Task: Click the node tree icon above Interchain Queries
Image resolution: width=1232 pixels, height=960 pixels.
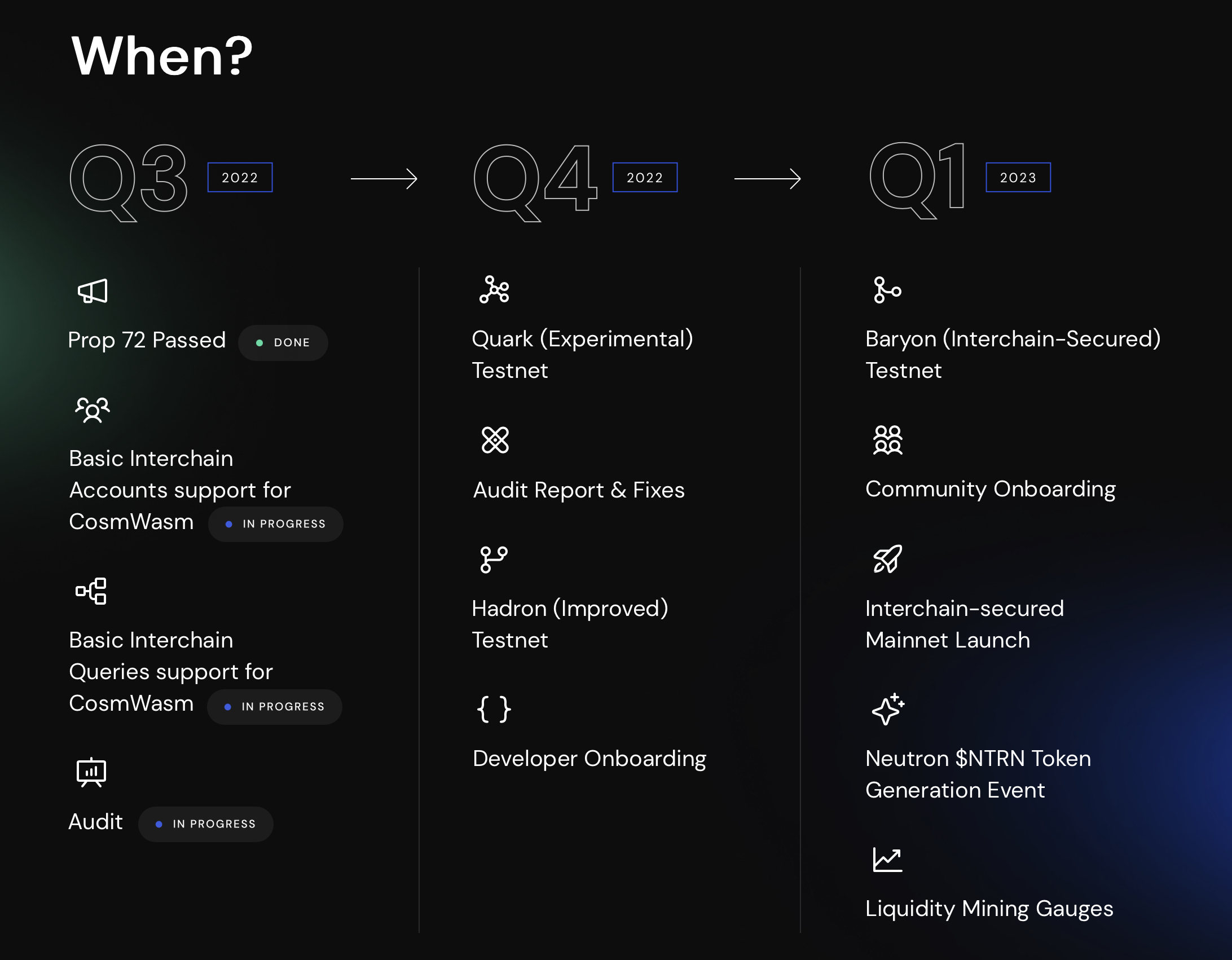Action: pyautogui.click(x=91, y=591)
